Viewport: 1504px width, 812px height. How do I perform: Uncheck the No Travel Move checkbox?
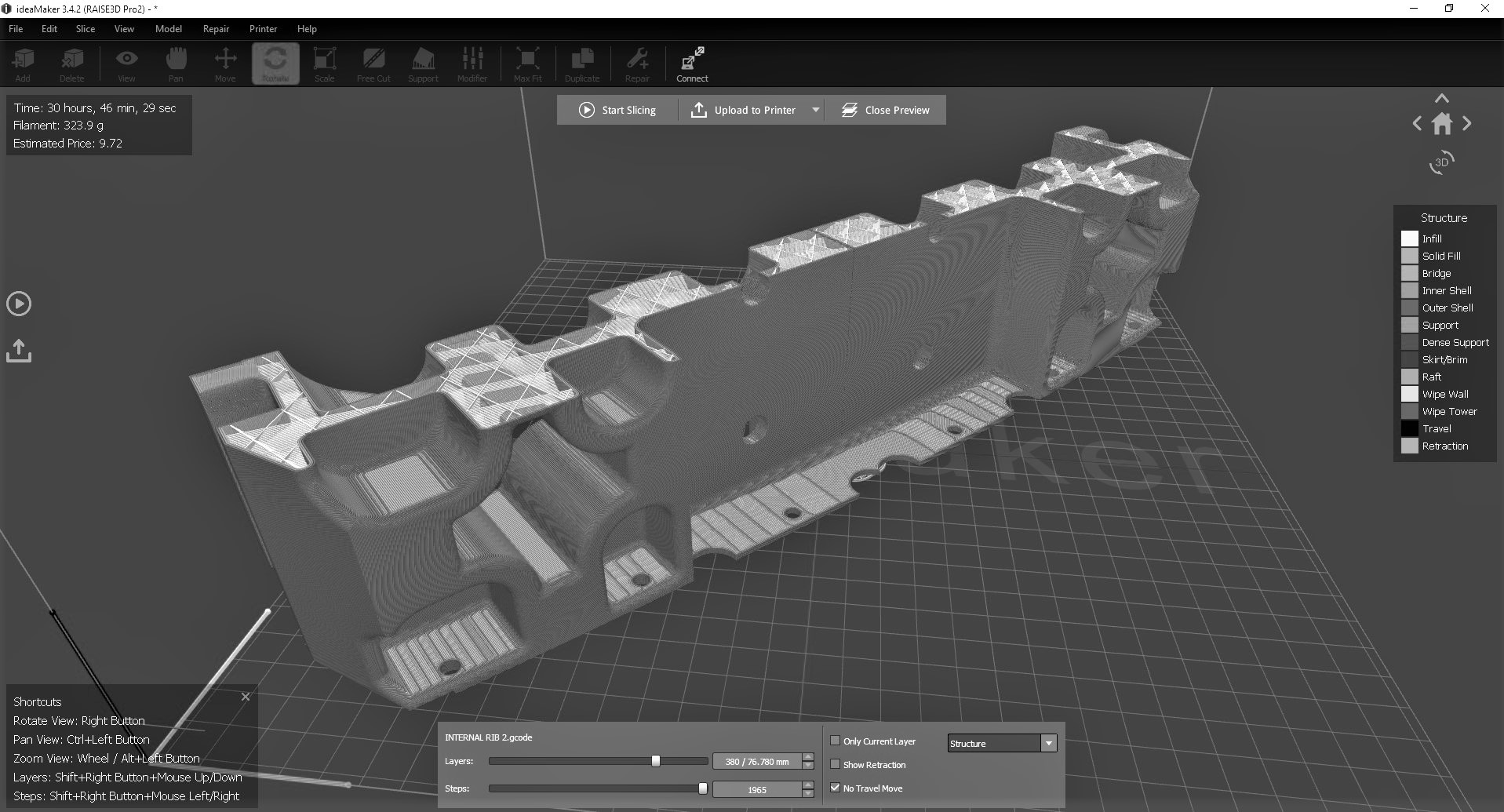[836, 788]
